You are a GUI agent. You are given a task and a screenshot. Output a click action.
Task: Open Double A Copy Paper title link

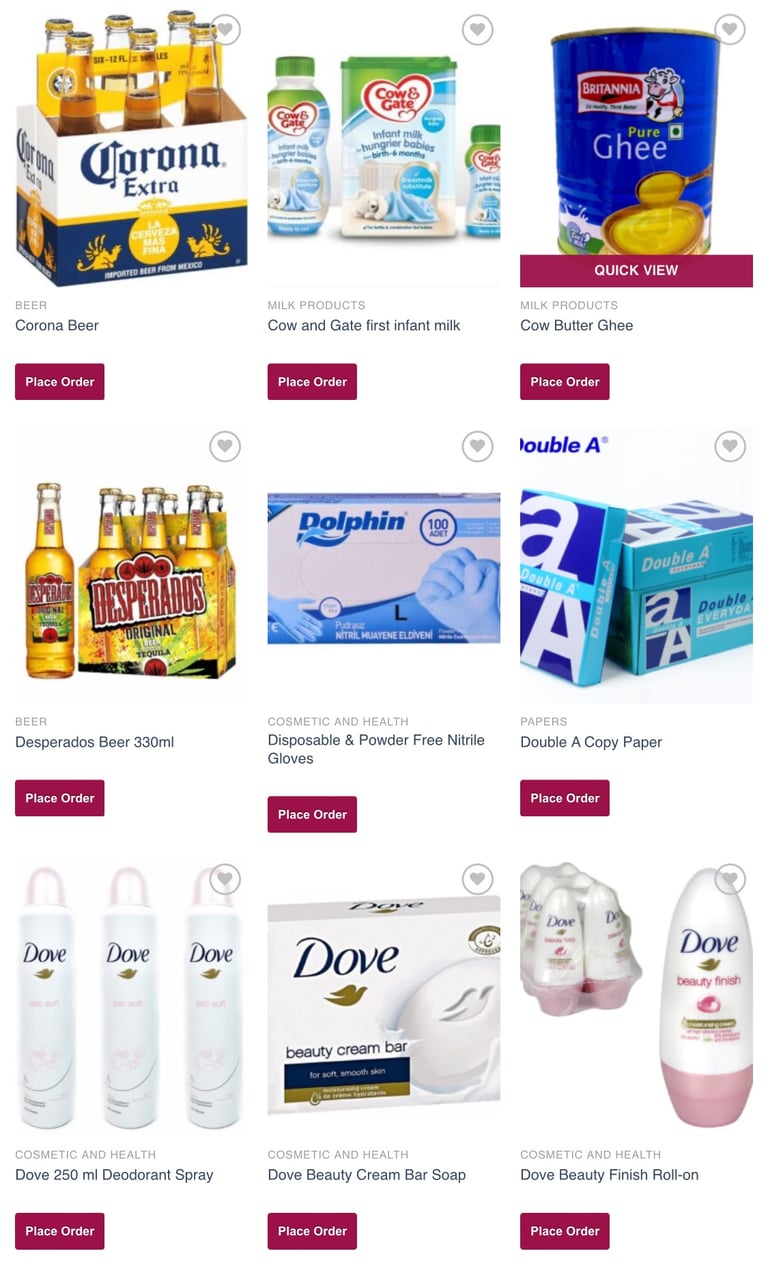[591, 742]
